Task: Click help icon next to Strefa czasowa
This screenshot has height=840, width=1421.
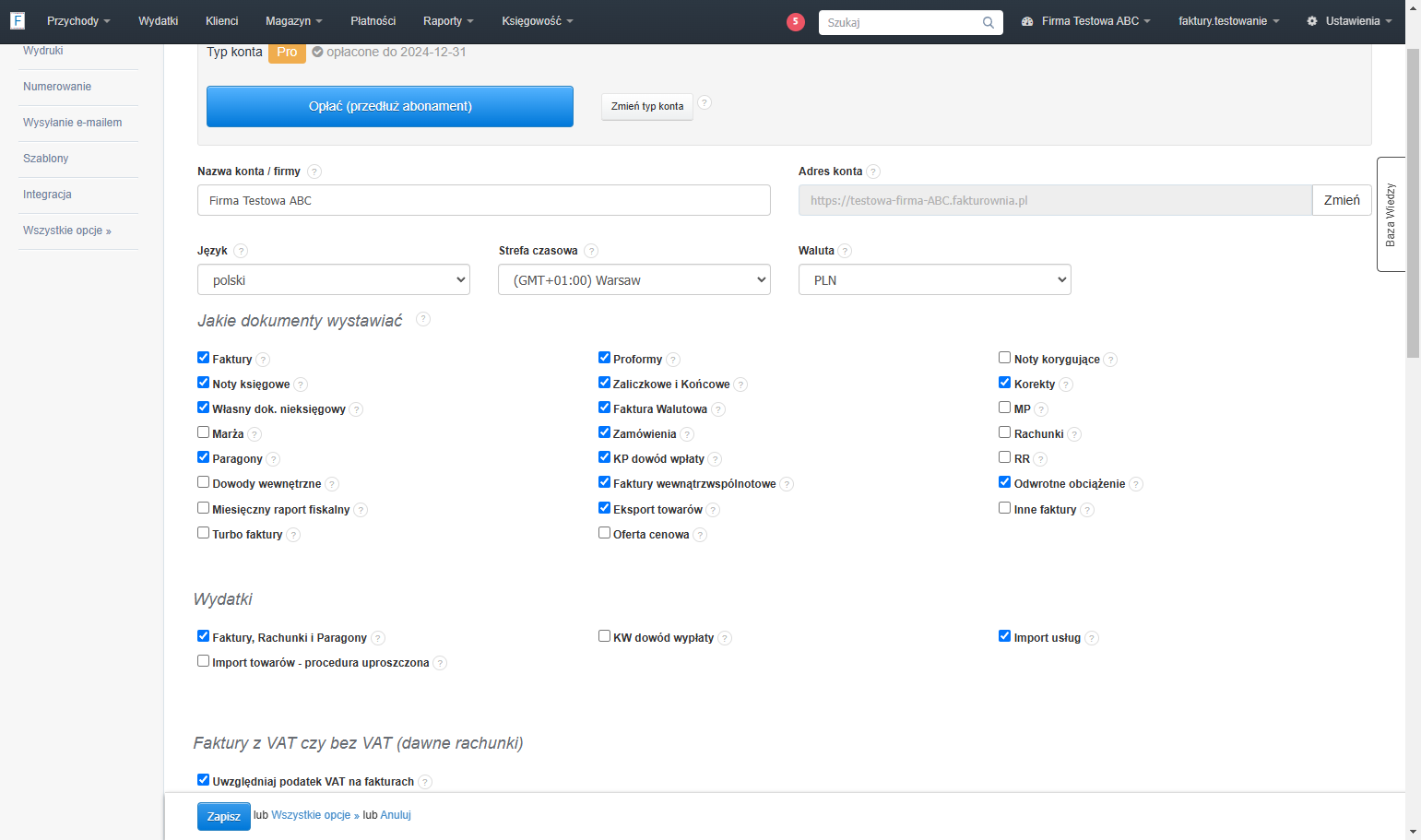Action: [591, 251]
